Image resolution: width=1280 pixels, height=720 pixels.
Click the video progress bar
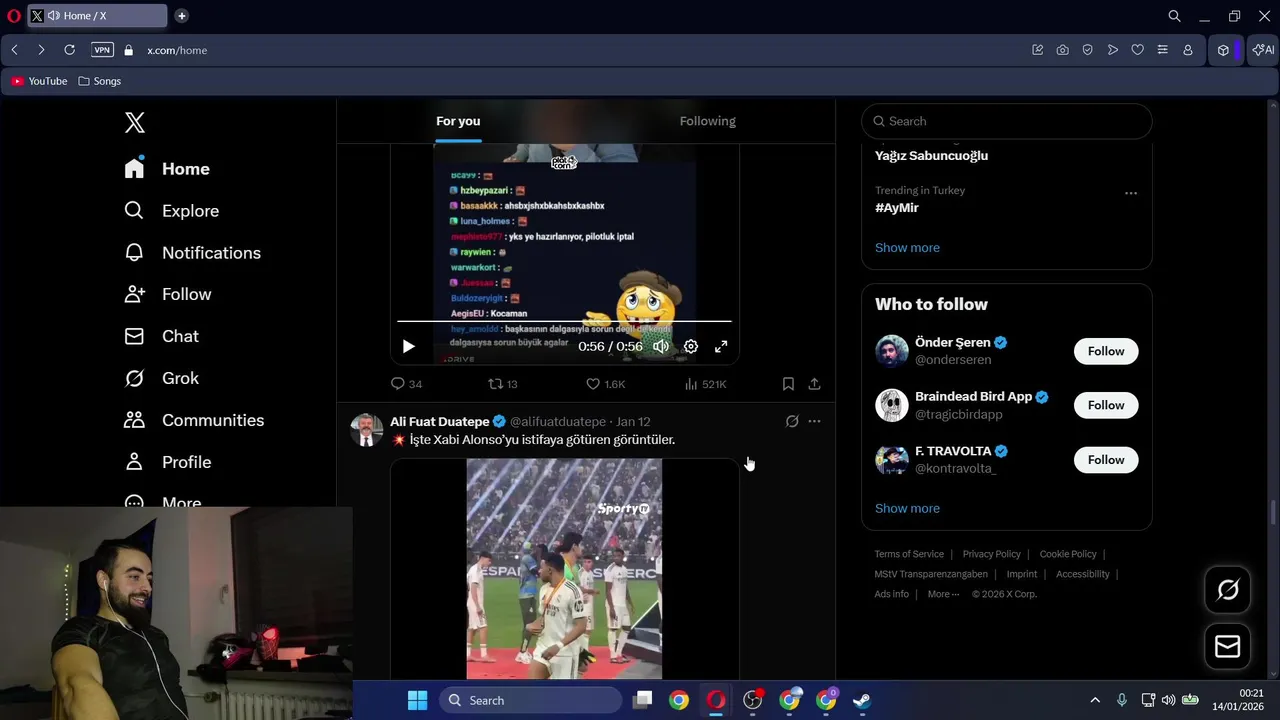tap(564, 321)
